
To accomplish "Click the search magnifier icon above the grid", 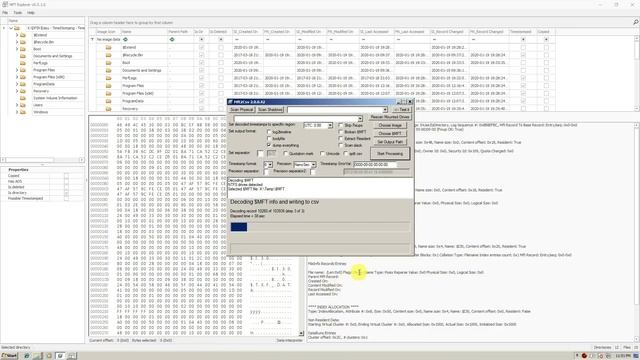I will (636, 22).
